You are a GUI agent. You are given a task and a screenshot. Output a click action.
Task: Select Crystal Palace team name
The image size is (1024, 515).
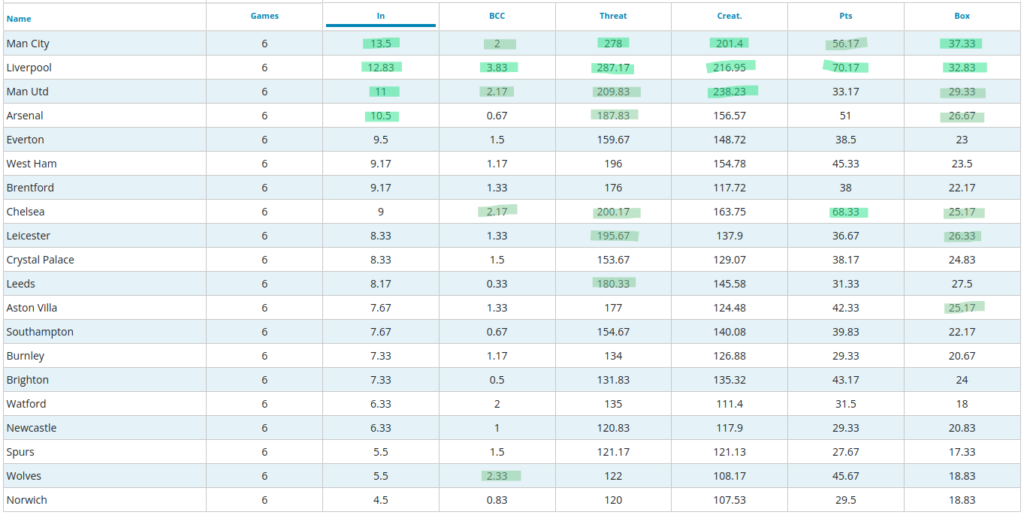[x=40, y=260]
